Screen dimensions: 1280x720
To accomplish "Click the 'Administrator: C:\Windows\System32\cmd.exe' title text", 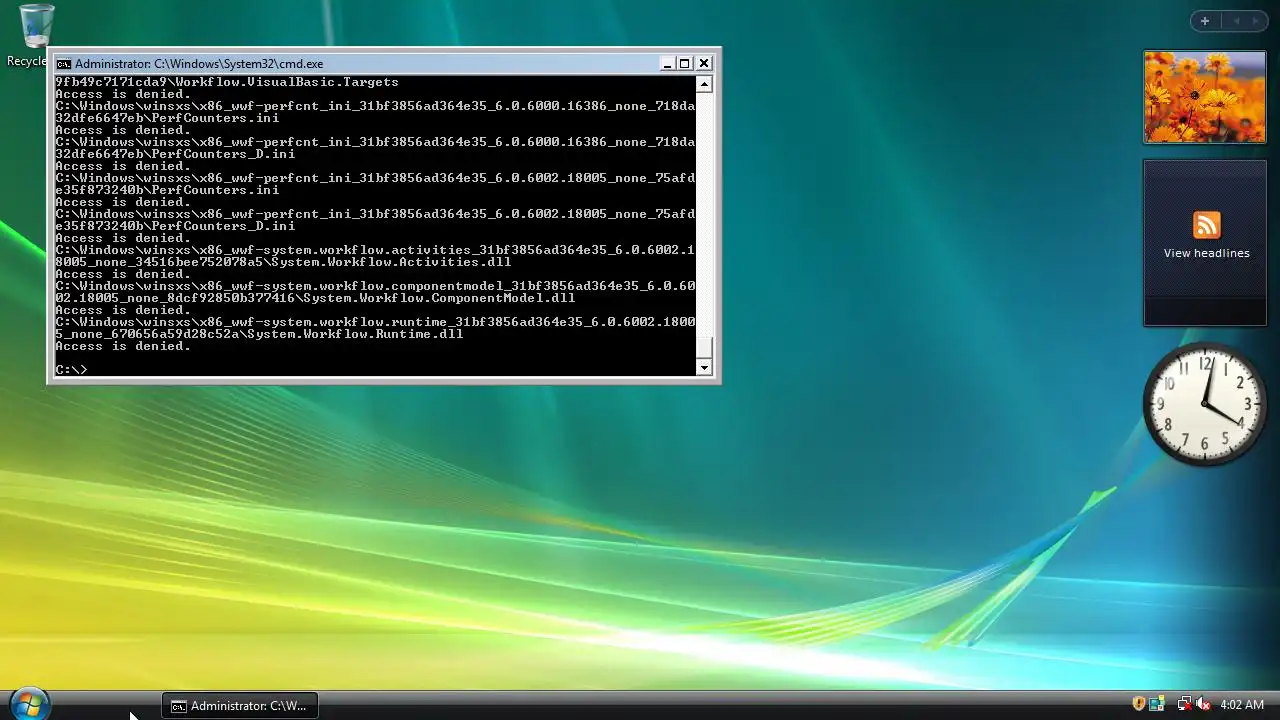I will pos(199,63).
